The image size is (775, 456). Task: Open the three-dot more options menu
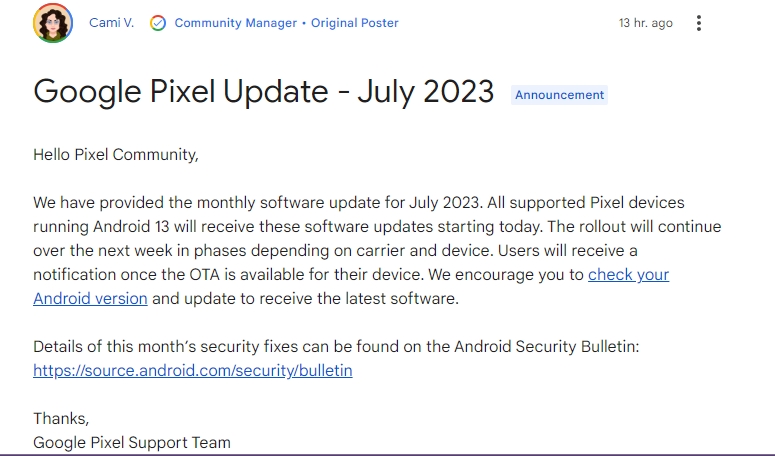point(698,23)
